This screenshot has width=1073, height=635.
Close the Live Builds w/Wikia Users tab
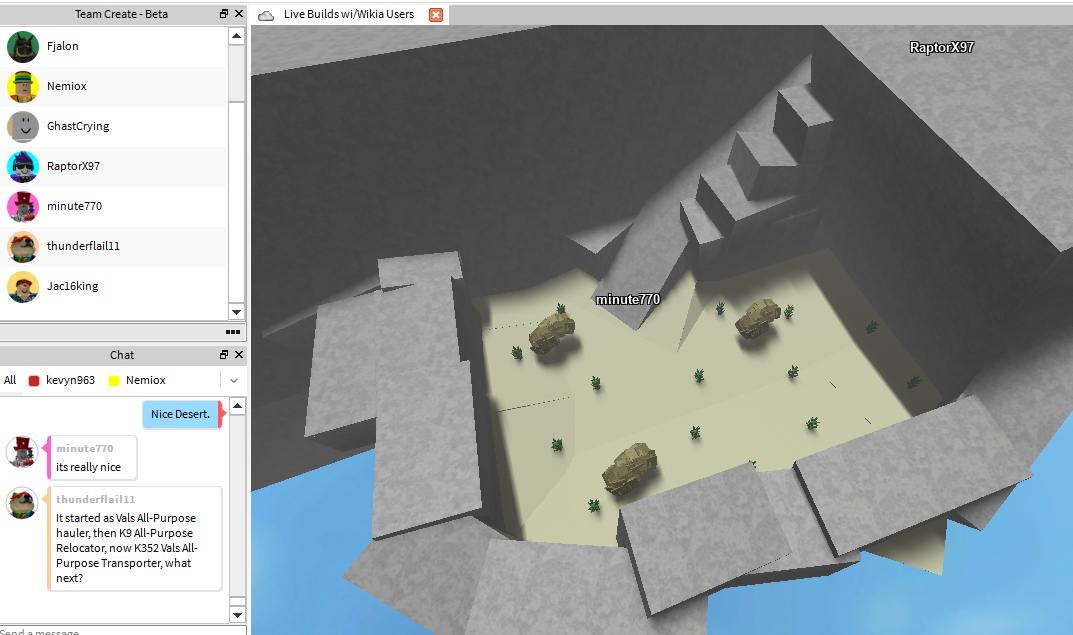point(435,15)
